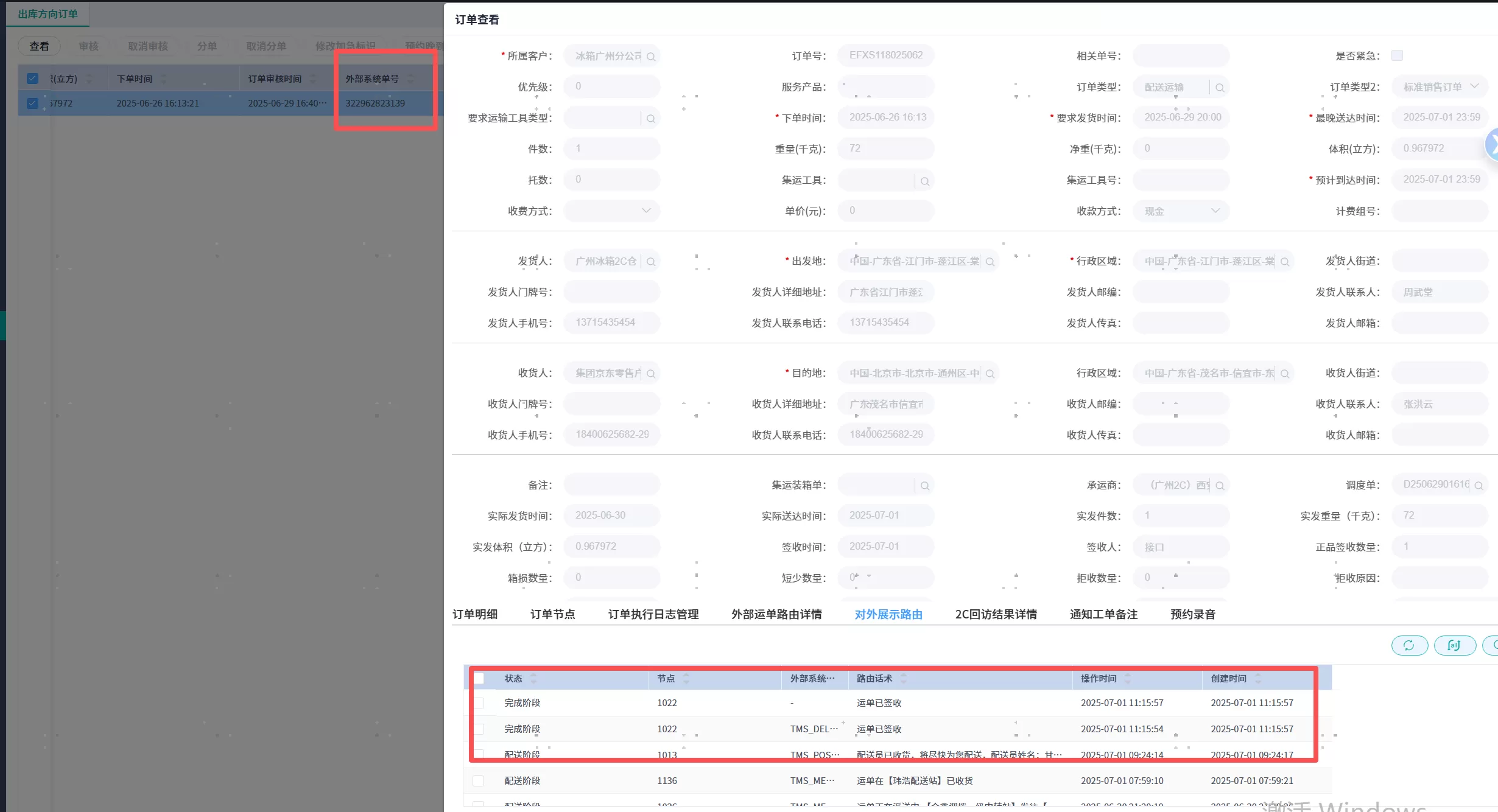Sort by 操作时间 column header
Image resolution: width=1498 pixels, height=812 pixels.
(1099, 678)
